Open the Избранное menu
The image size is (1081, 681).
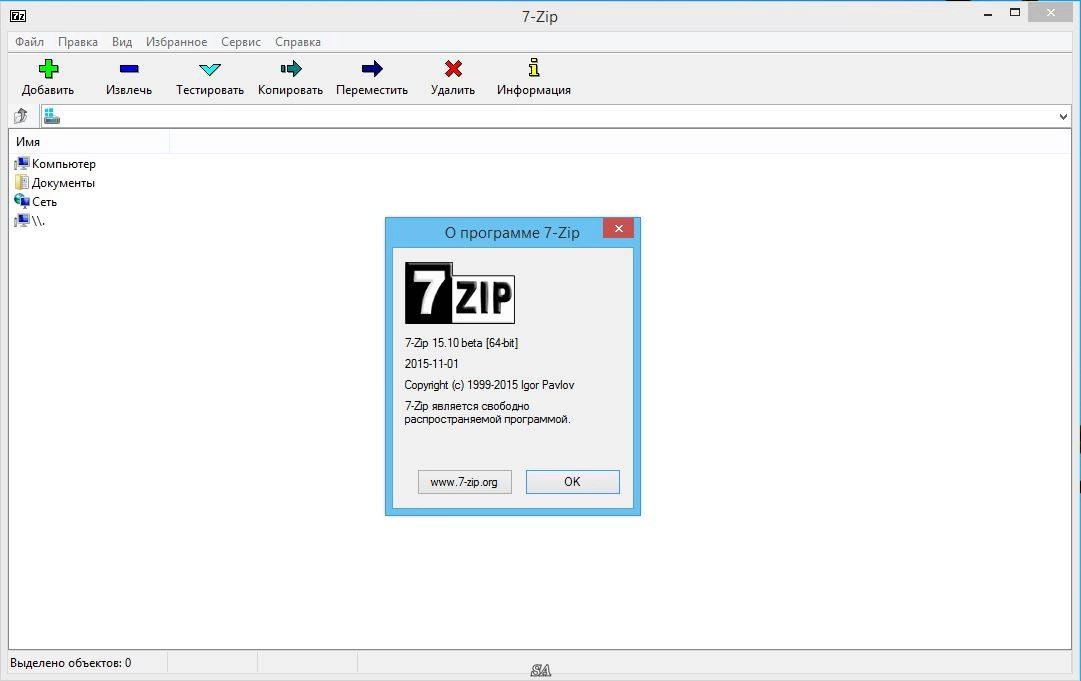[x=176, y=42]
